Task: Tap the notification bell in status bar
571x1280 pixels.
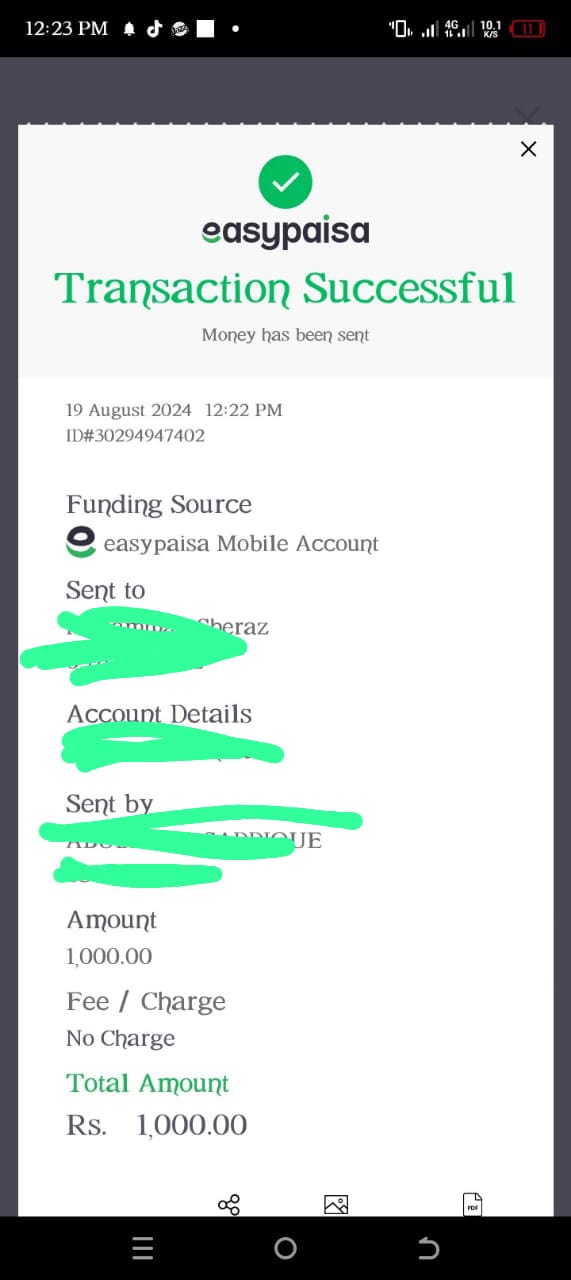Action: (x=128, y=29)
